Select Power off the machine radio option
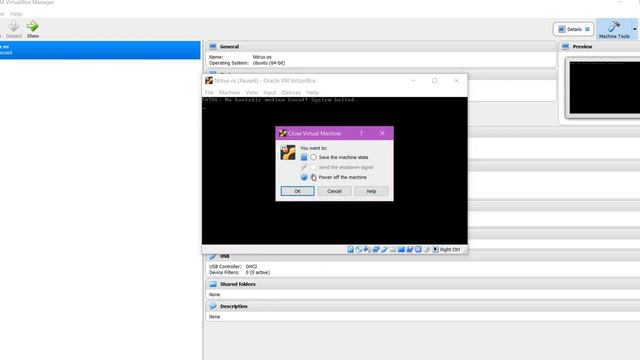This screenshot has width=640, height=360. (x=313, y=177)
